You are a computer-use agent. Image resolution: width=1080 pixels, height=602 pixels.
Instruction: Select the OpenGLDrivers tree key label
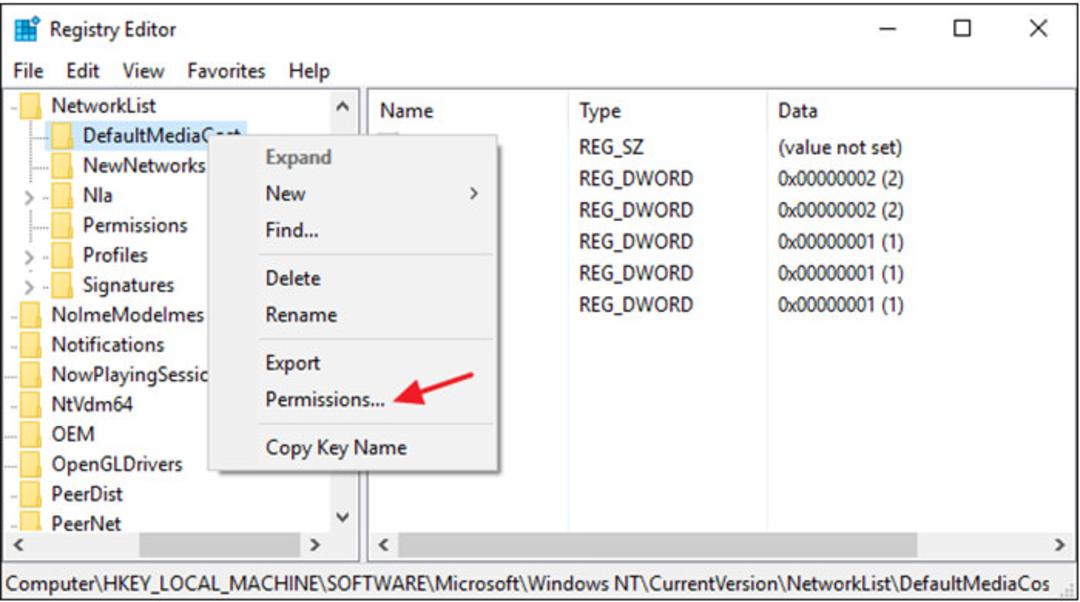point(116,464)
